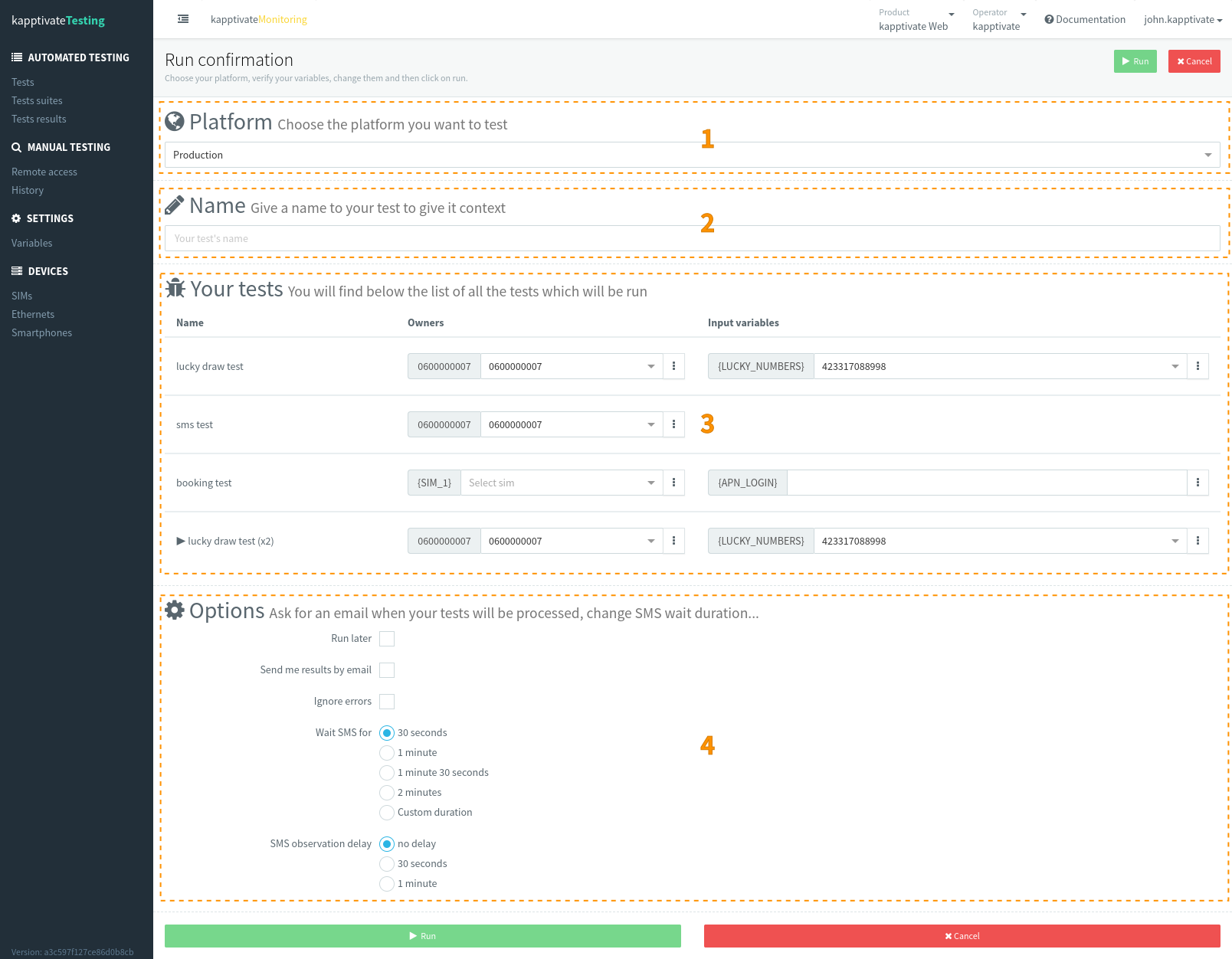Click the hamburger menu icon in top bar
The width and height of the screenshot is (1232, 959).
pyautogui.click(x=183, y=19)
